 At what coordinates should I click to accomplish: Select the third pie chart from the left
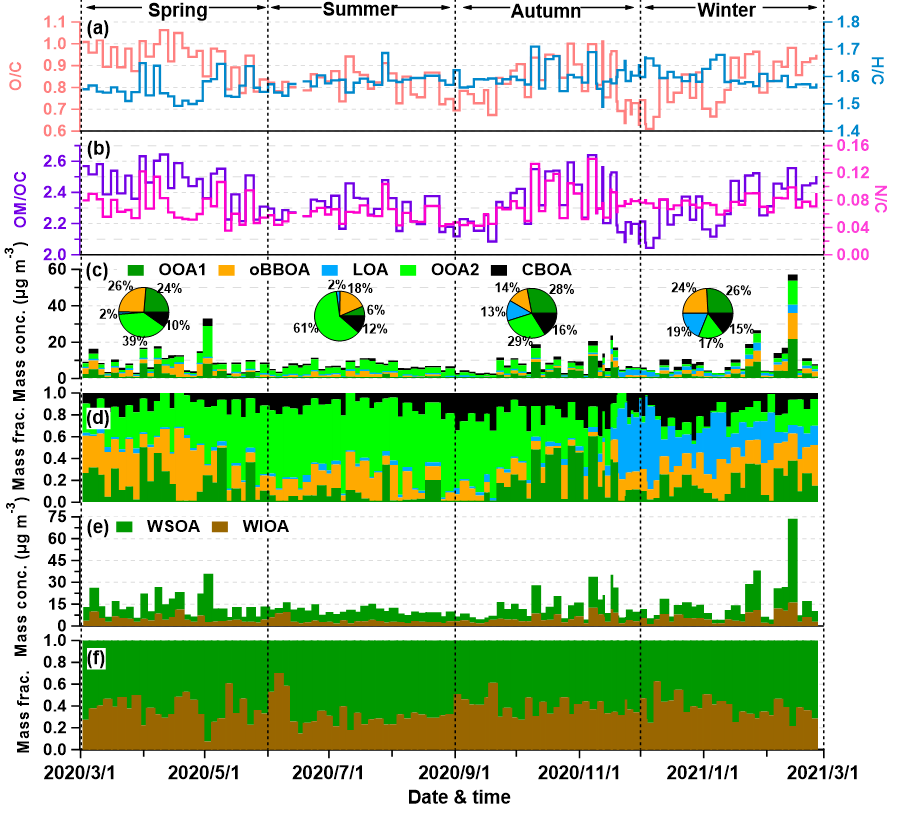click(x=531, y=313)
